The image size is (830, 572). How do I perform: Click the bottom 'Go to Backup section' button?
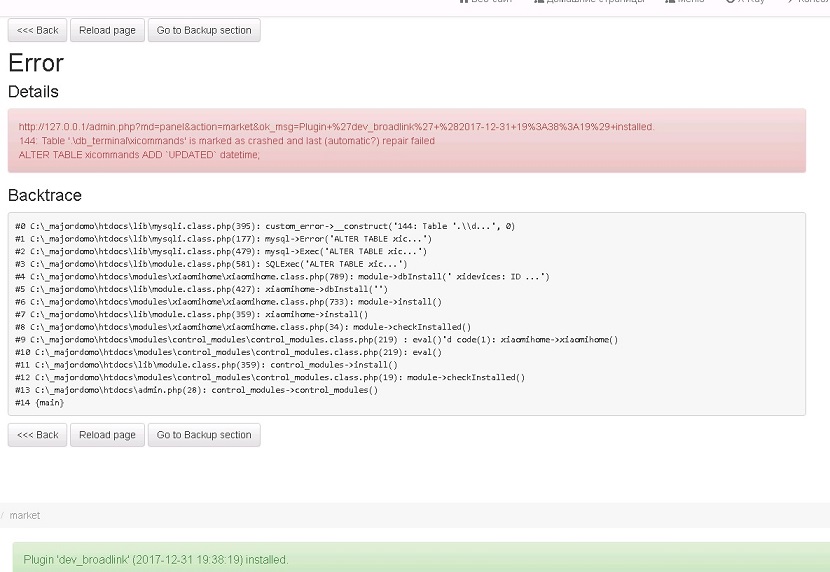pos(204,435)
